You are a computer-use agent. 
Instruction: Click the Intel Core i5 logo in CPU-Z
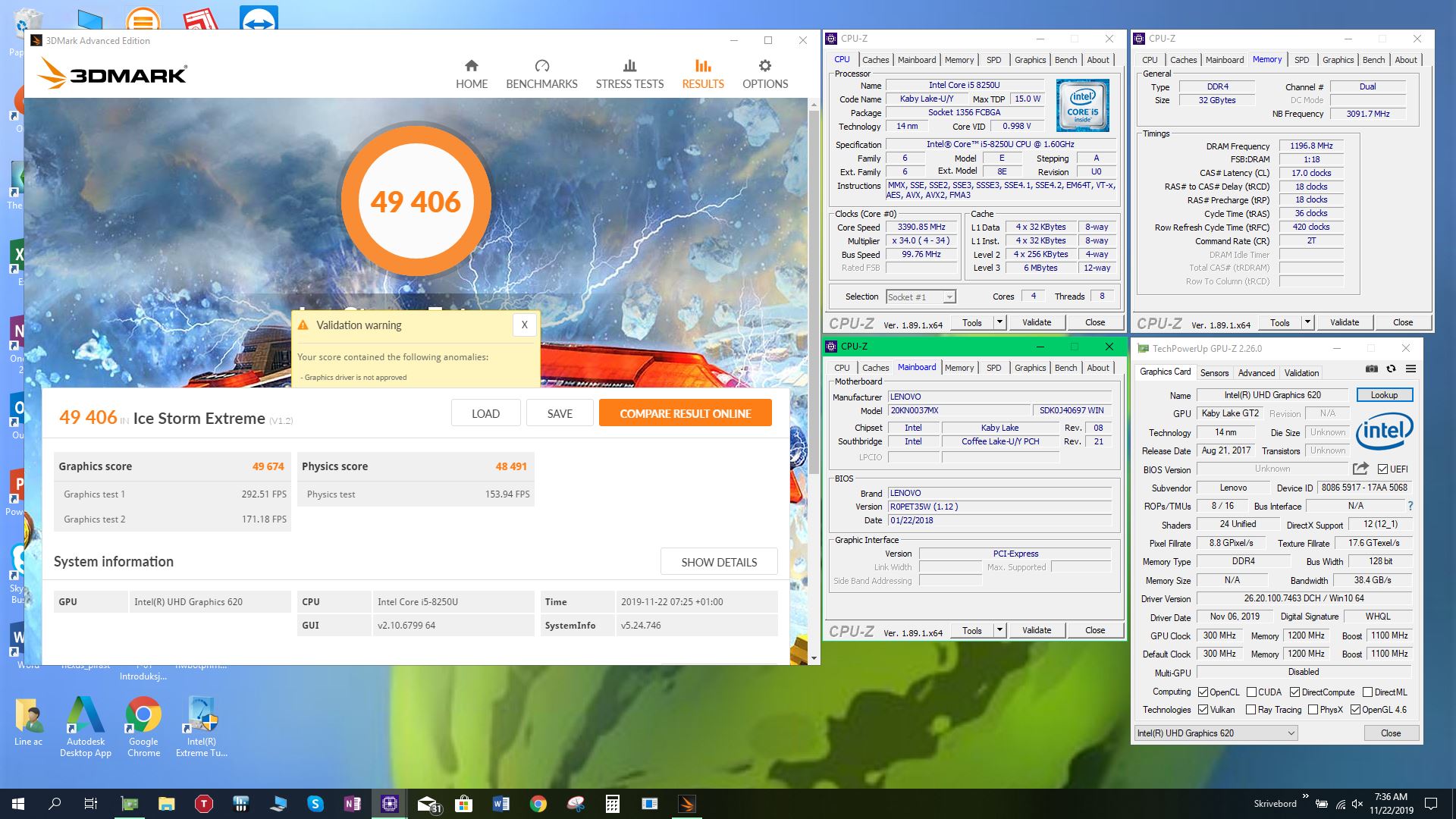(1082, 105)
